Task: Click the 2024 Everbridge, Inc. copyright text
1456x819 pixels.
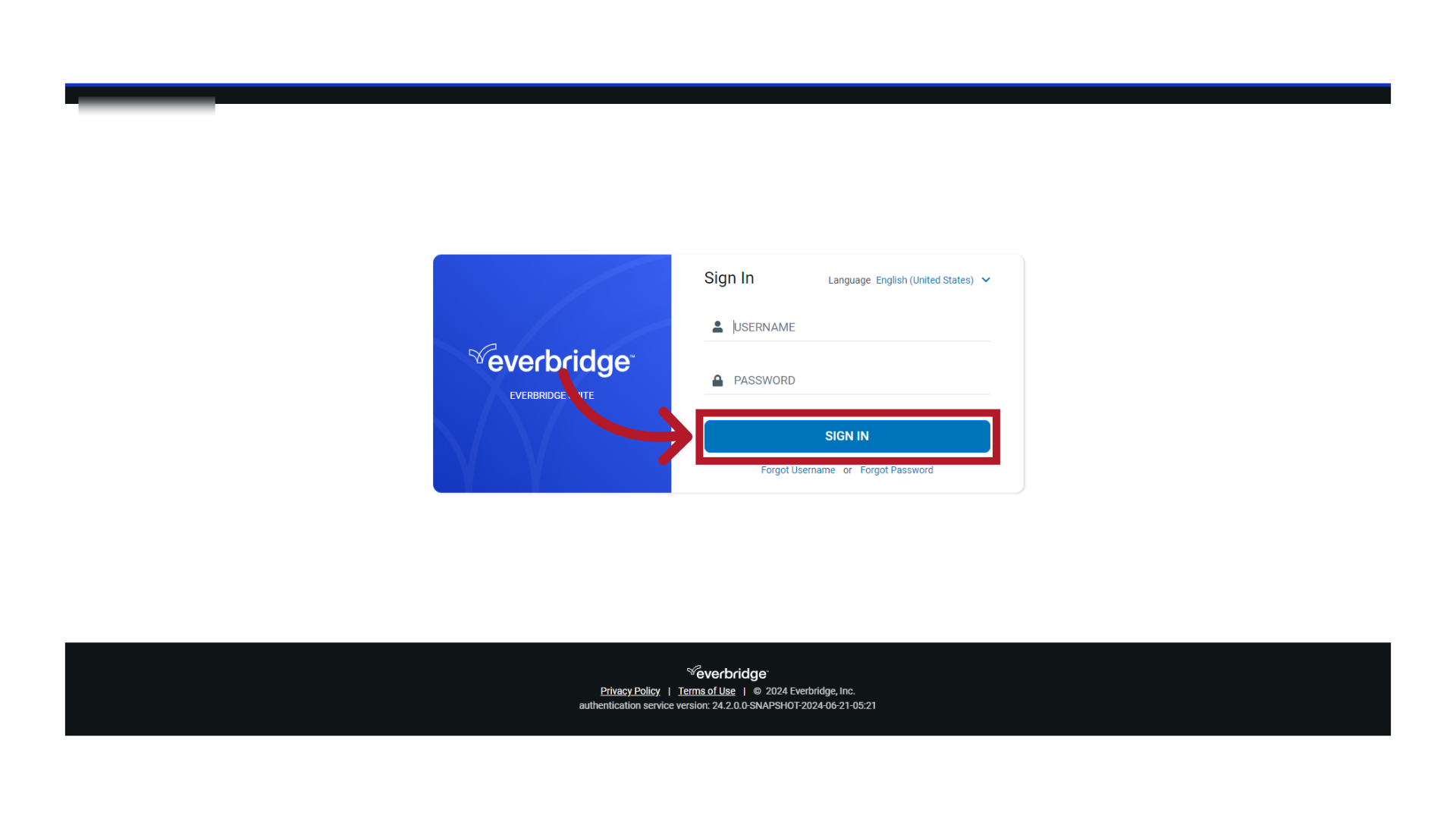Action: click(804, 691)
